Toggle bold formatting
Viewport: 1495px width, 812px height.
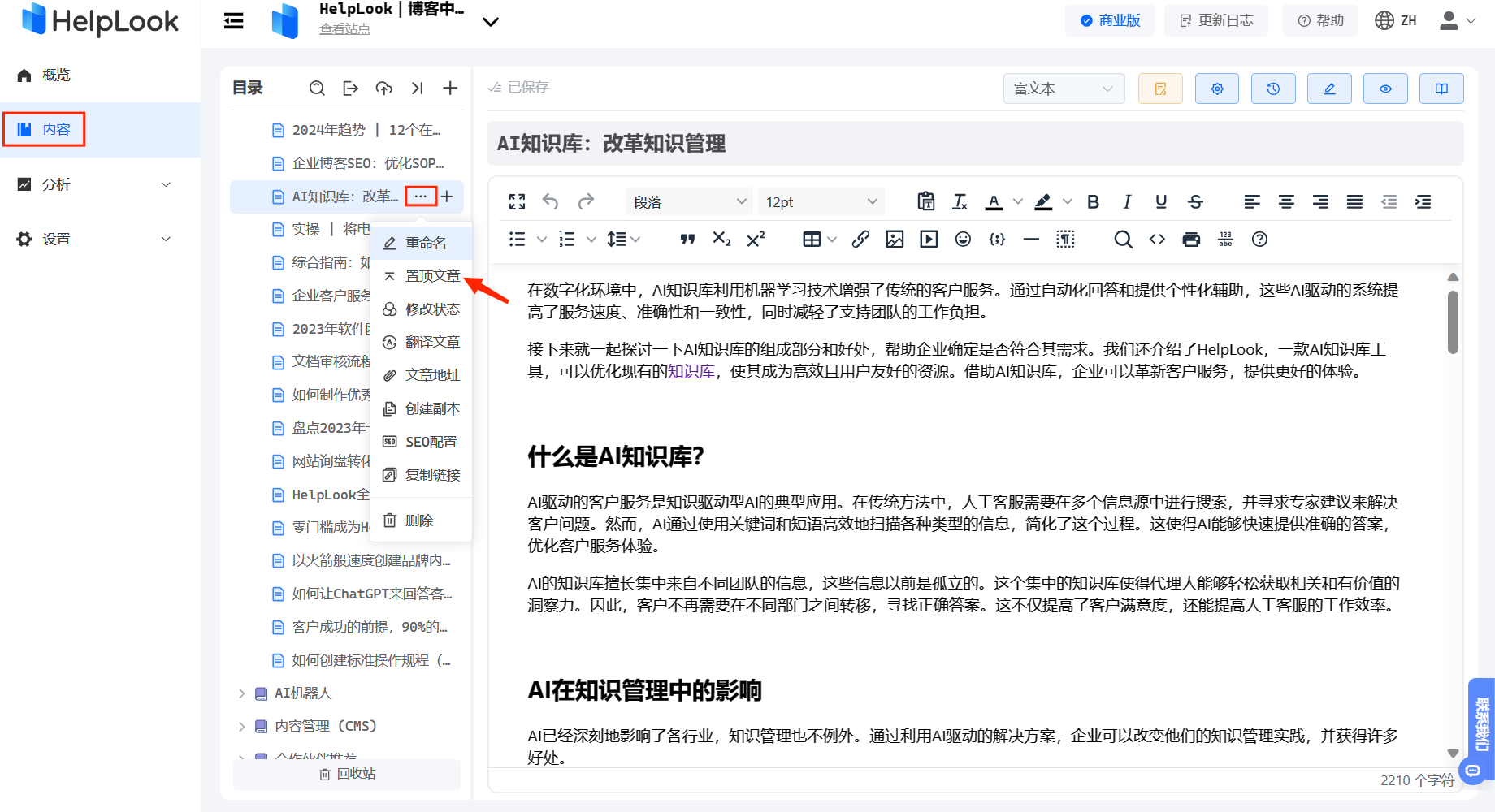point(1093,202)
